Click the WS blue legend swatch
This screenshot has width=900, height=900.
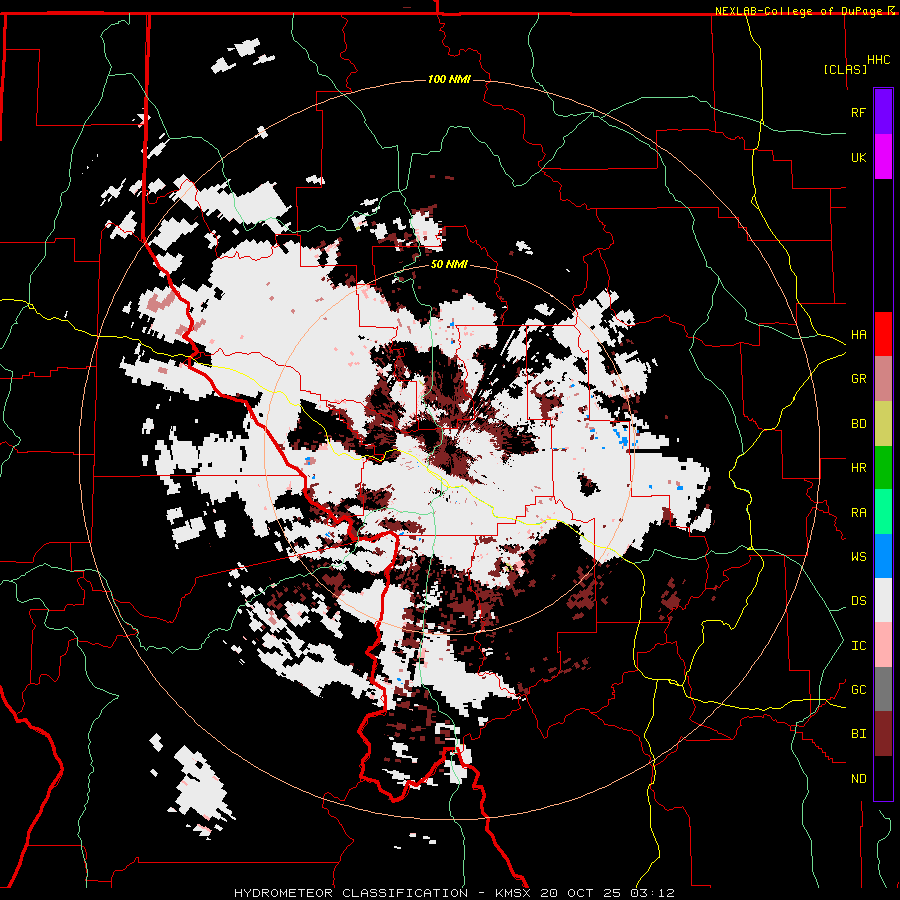pos(883,556)
